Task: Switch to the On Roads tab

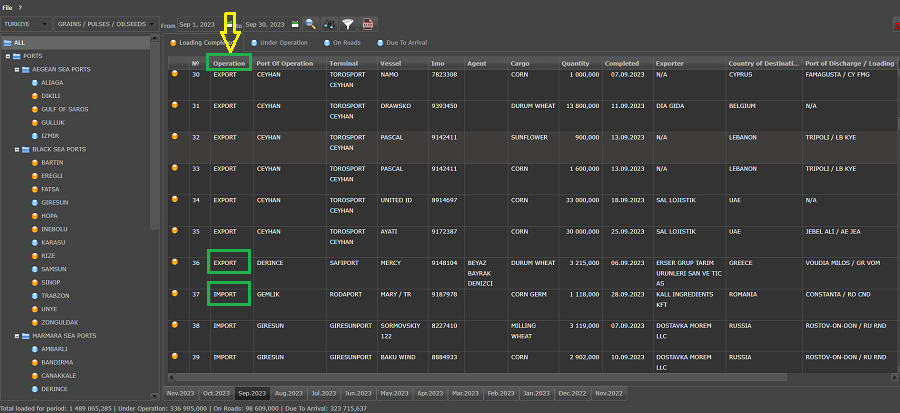Action: 342,42
